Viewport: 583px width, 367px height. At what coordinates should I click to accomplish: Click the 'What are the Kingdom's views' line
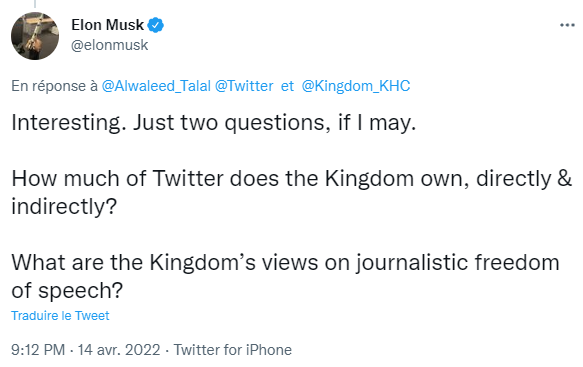(x=285, y=262)
